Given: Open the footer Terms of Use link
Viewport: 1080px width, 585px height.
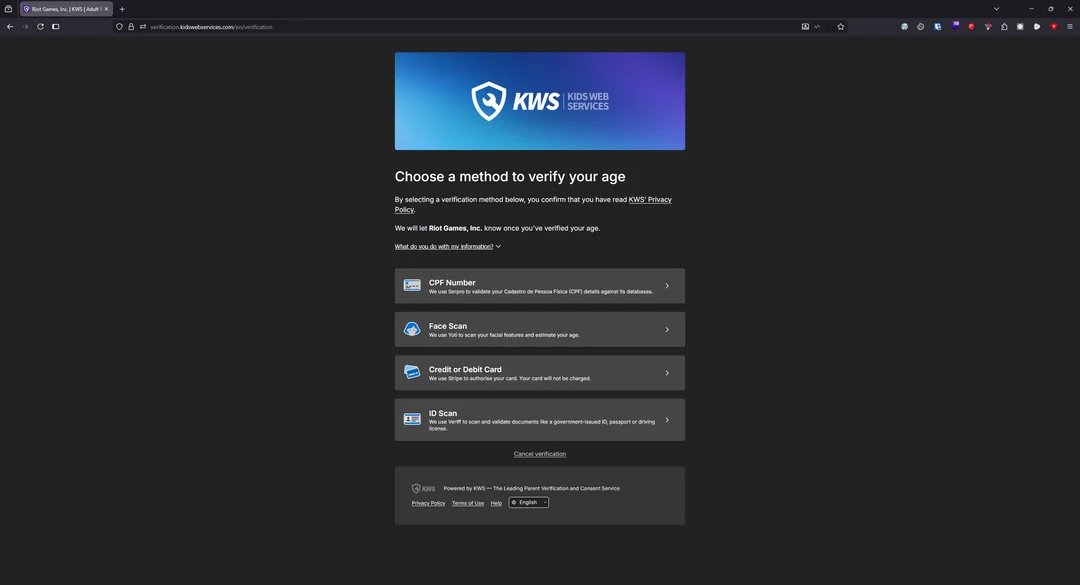Looking at the screenshot, I should pyautogui.click(x=468, y=503).
